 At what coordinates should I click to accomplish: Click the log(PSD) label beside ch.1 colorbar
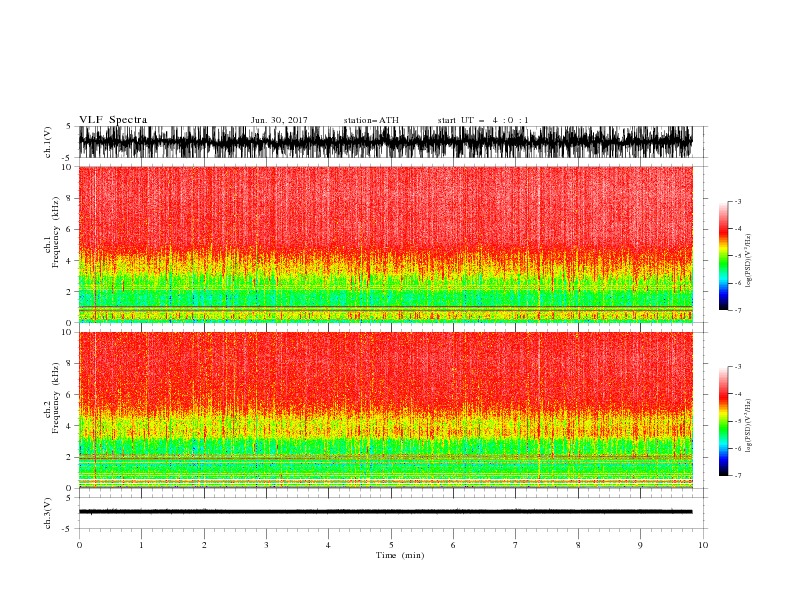tap(749, 261)
